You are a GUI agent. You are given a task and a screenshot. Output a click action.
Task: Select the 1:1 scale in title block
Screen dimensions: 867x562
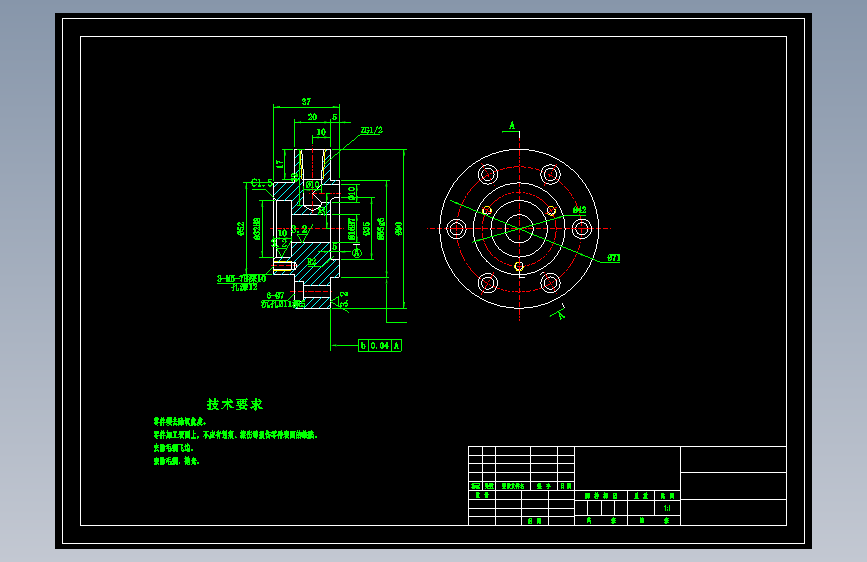(x=667, y=508)
